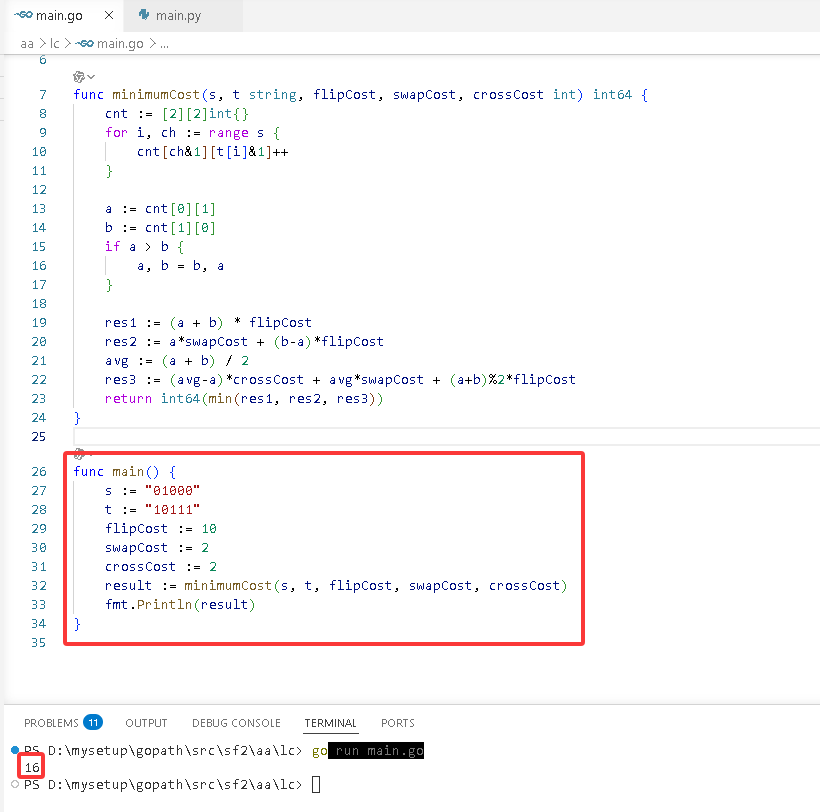The height and width of the screenshot is (812, 820).
Task: Click the 'lc' breadcrumb folder
Action: click(x=54, y=43)
